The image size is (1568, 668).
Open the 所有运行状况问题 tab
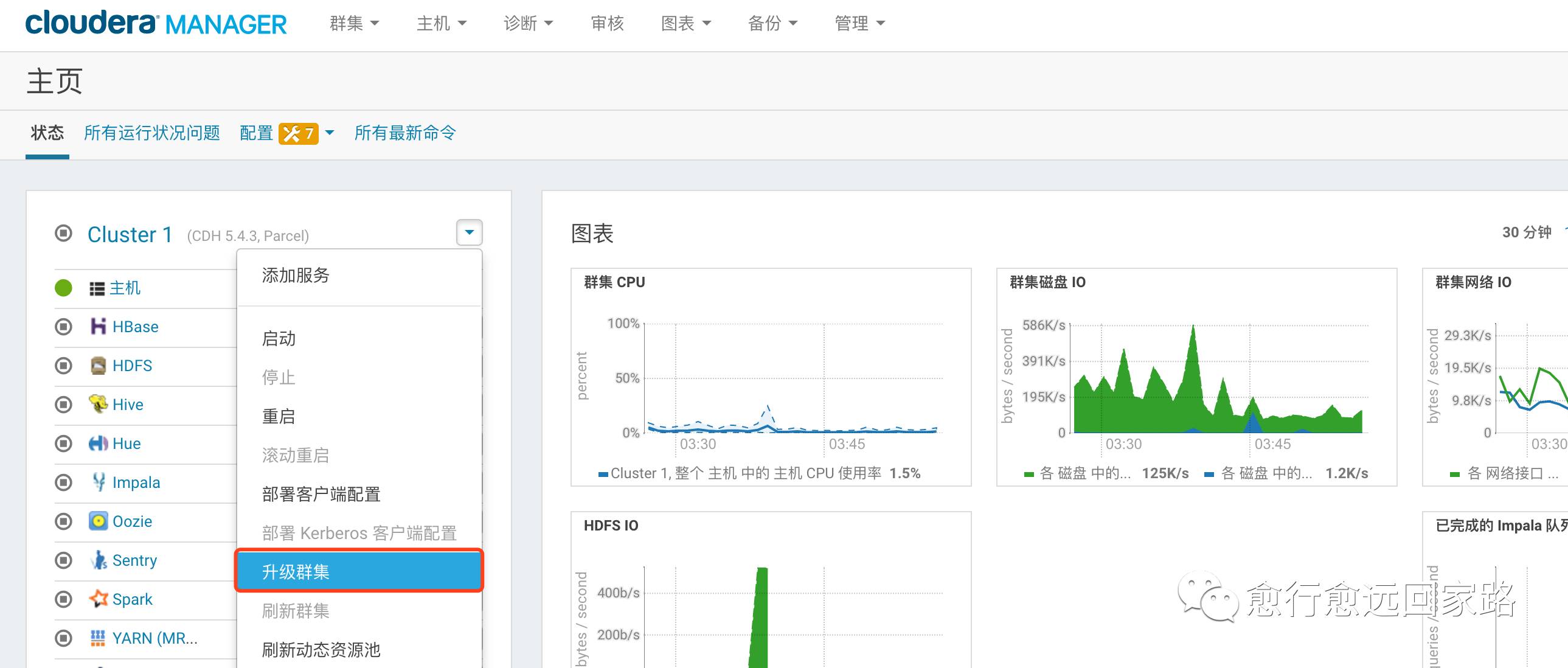152,133
